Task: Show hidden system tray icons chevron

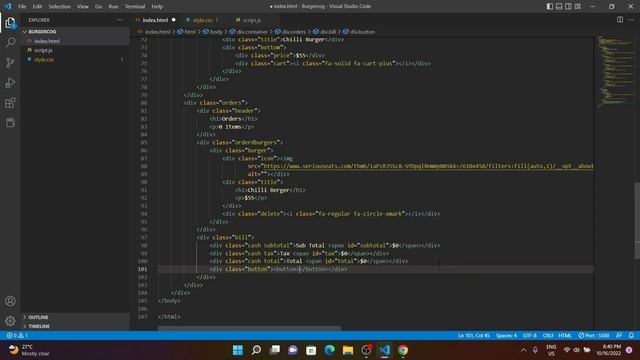Action: (523, 350)
